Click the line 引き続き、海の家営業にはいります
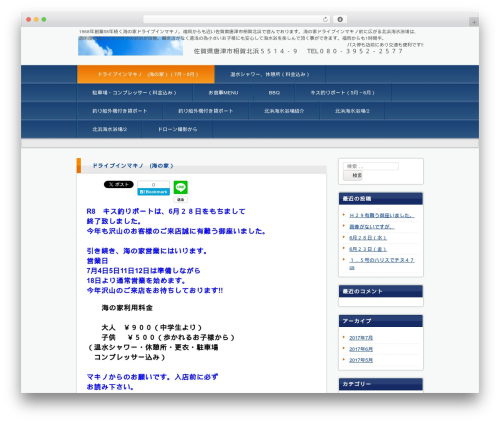 pos(147,251)
